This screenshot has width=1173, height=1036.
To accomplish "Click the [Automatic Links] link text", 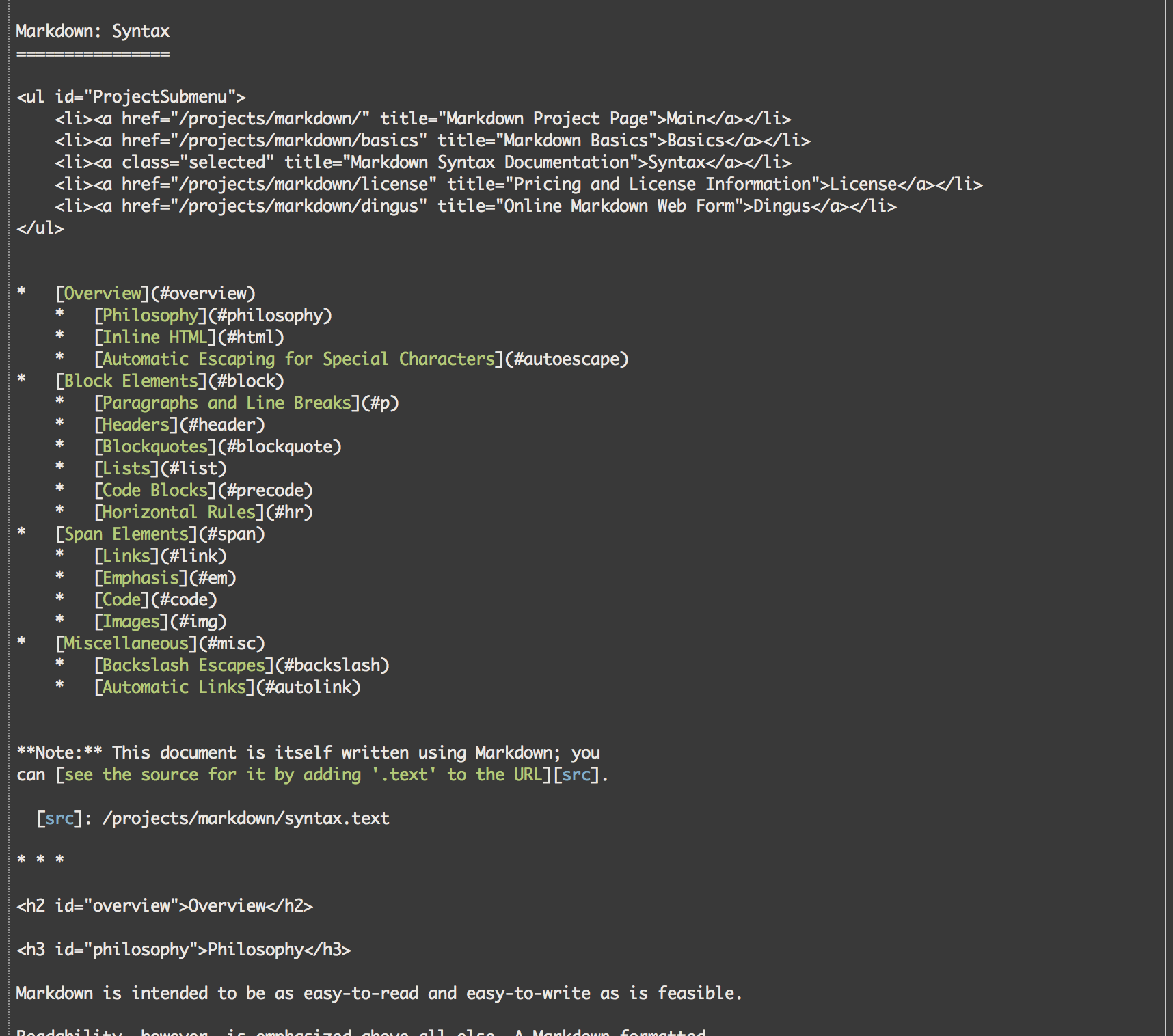I will pos(174,687).
